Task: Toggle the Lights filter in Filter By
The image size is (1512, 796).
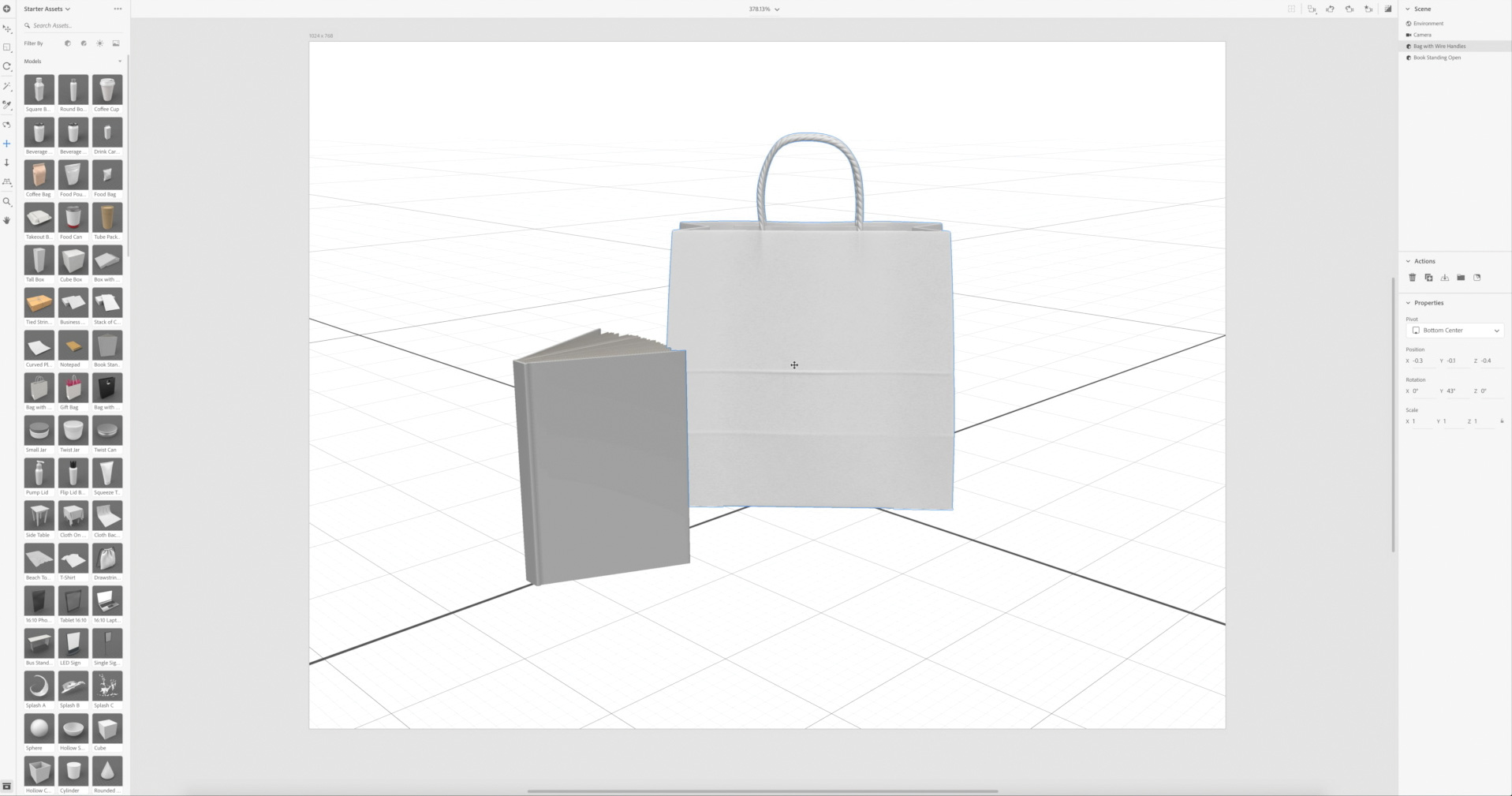Action: click(x=100, y=43)
